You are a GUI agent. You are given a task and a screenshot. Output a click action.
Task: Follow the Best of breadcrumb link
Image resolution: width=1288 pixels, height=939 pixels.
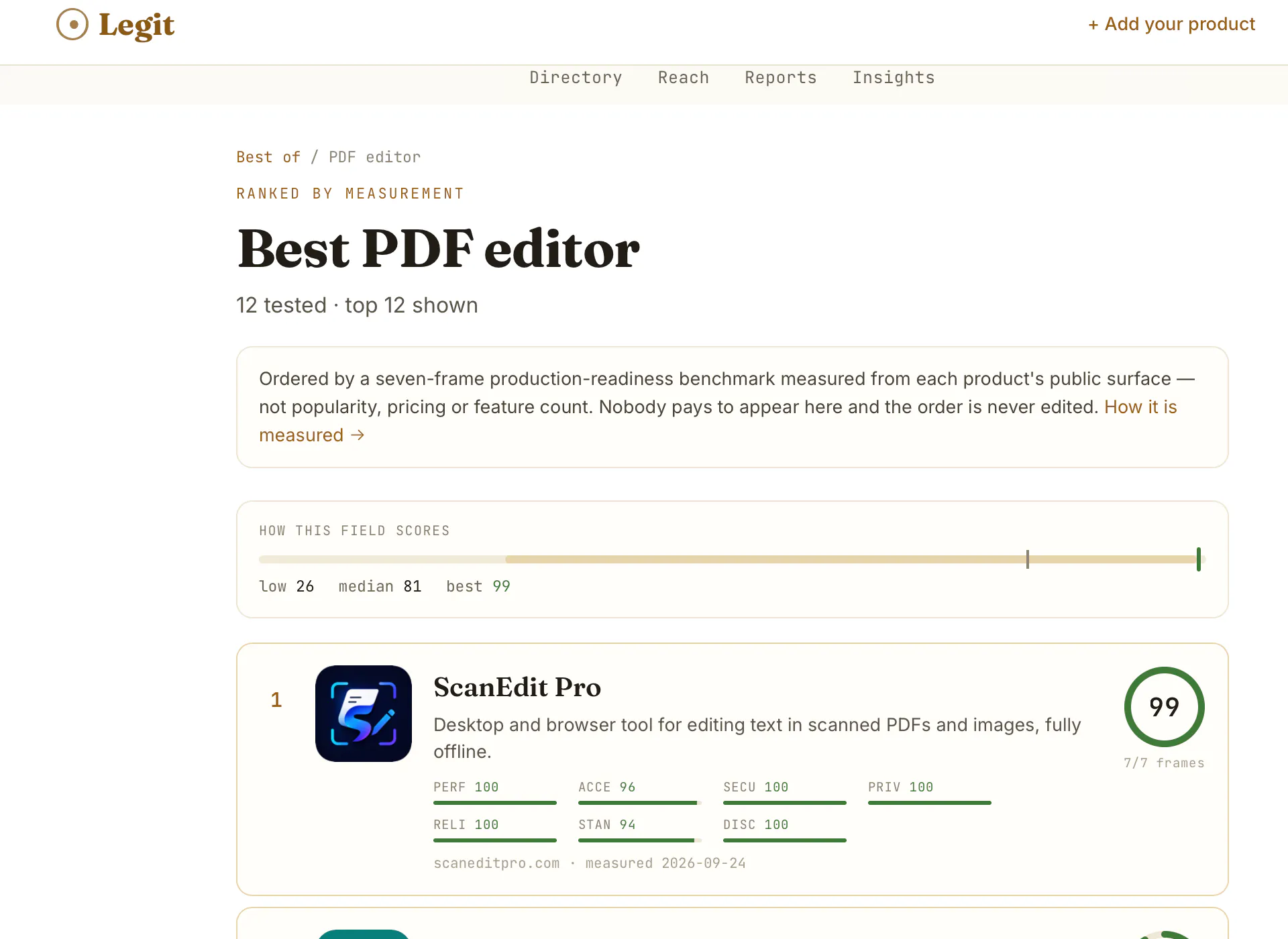[x=268, y=157]
